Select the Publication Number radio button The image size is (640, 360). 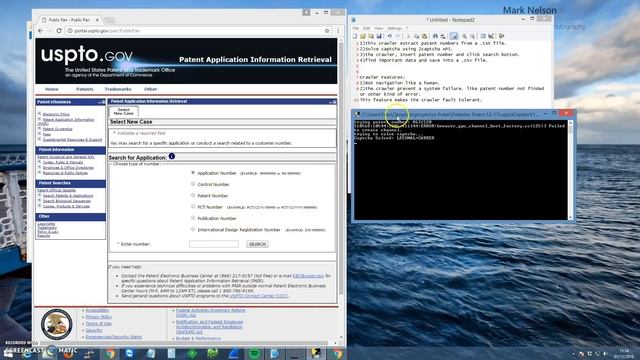[x=193, y=218]
